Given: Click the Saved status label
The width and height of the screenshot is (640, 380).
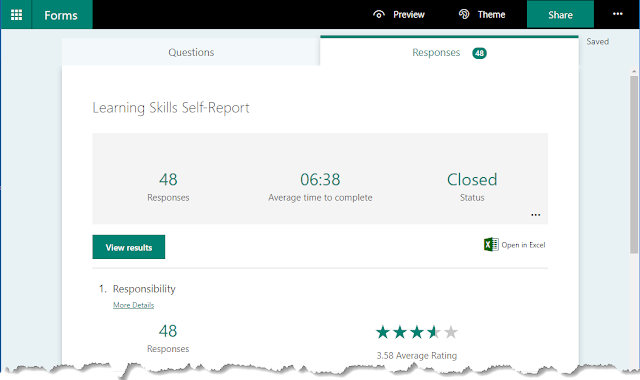Looking at the screenshot, I should point(598,42).
